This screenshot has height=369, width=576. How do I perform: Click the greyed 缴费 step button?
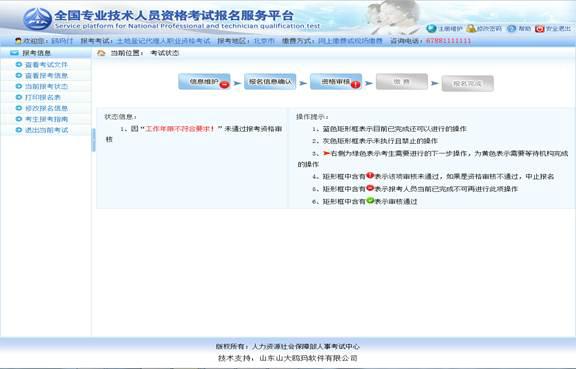tap(402, 82)
